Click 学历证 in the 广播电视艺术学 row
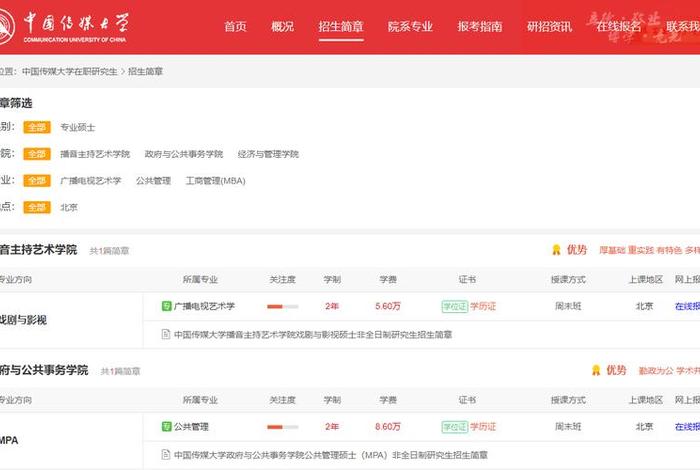Viewport: 700px width, 470px height. (483, 306)
